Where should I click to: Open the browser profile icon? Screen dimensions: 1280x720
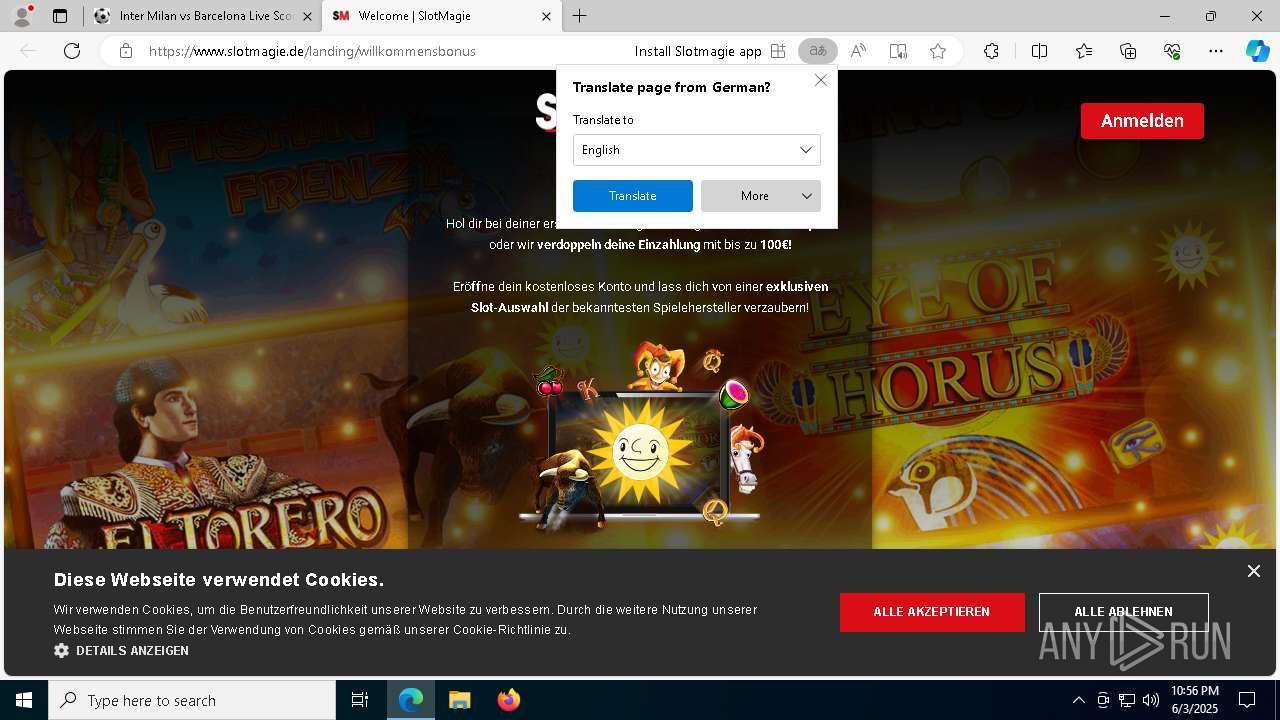pos(22,16)
